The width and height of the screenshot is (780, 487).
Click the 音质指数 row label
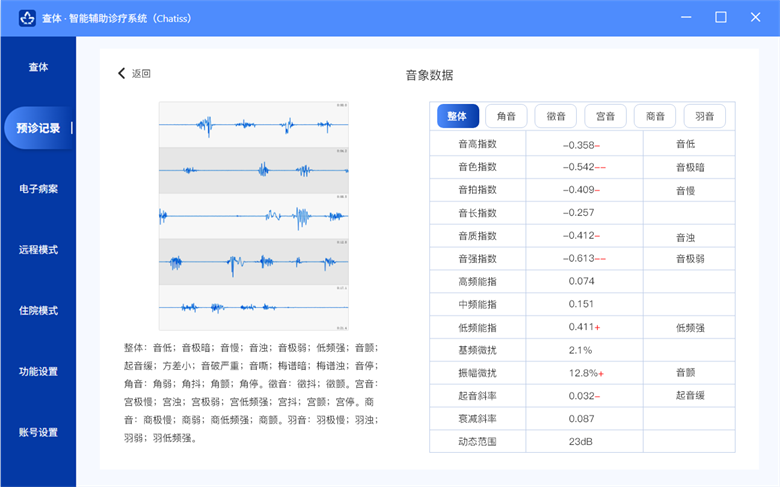[478, 236]
